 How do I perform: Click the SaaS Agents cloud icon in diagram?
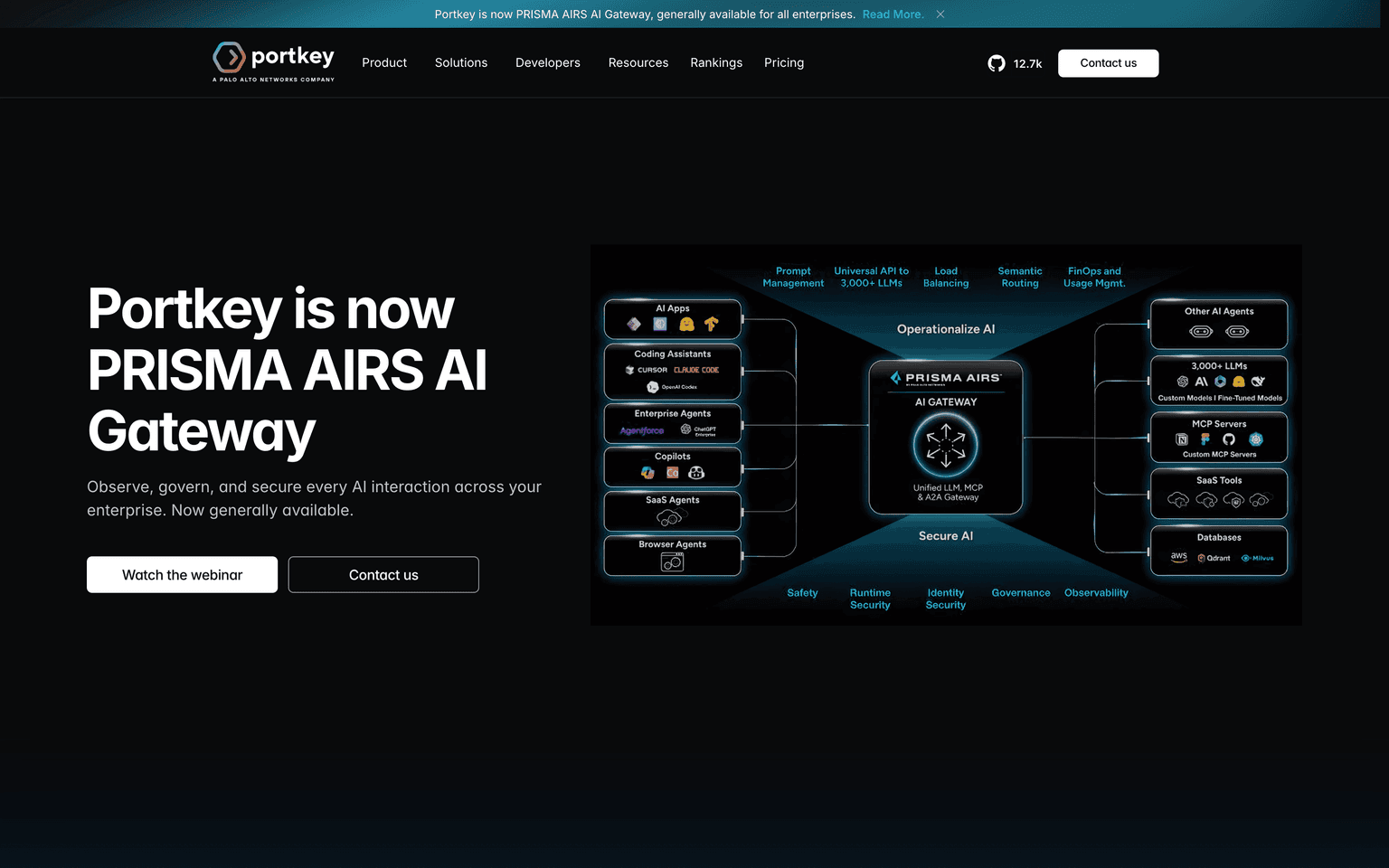coord(672,517)
